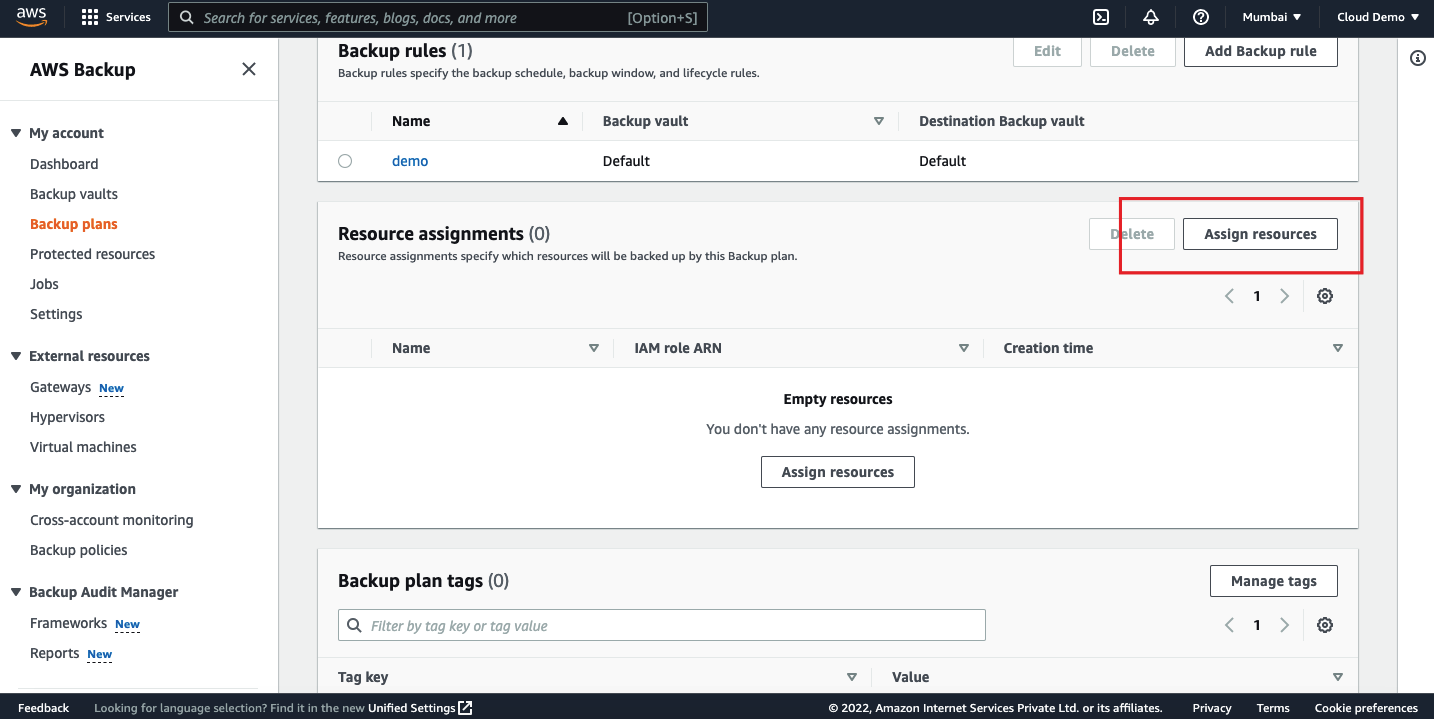This screenshot has height=719, width=1434.
Task: Open Frameworks in the sidebar
Action: (68, 623)
